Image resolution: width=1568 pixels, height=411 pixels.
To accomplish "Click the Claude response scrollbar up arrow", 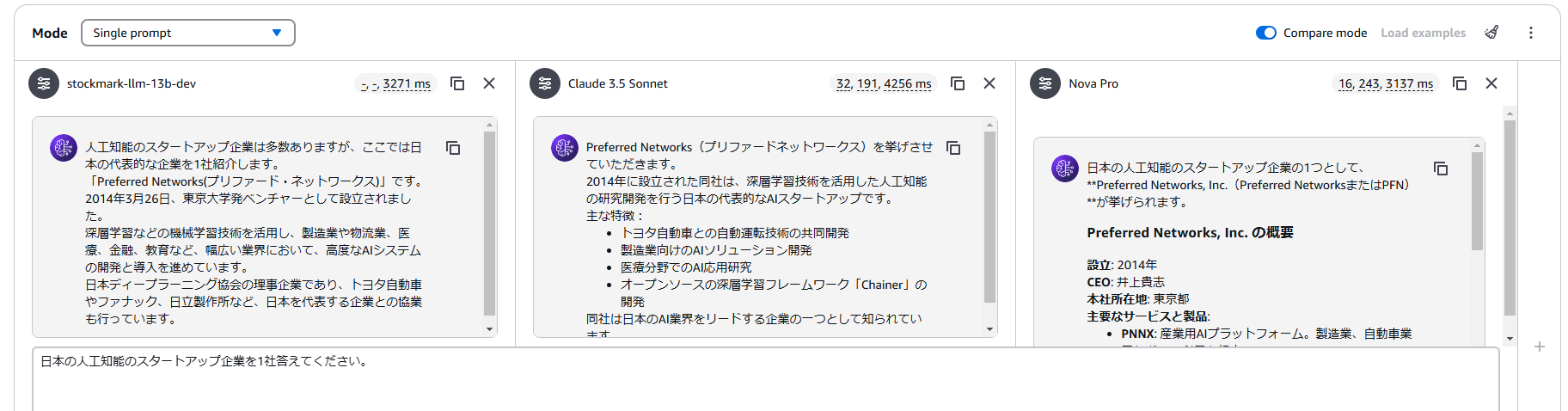I will click(989, 125).
